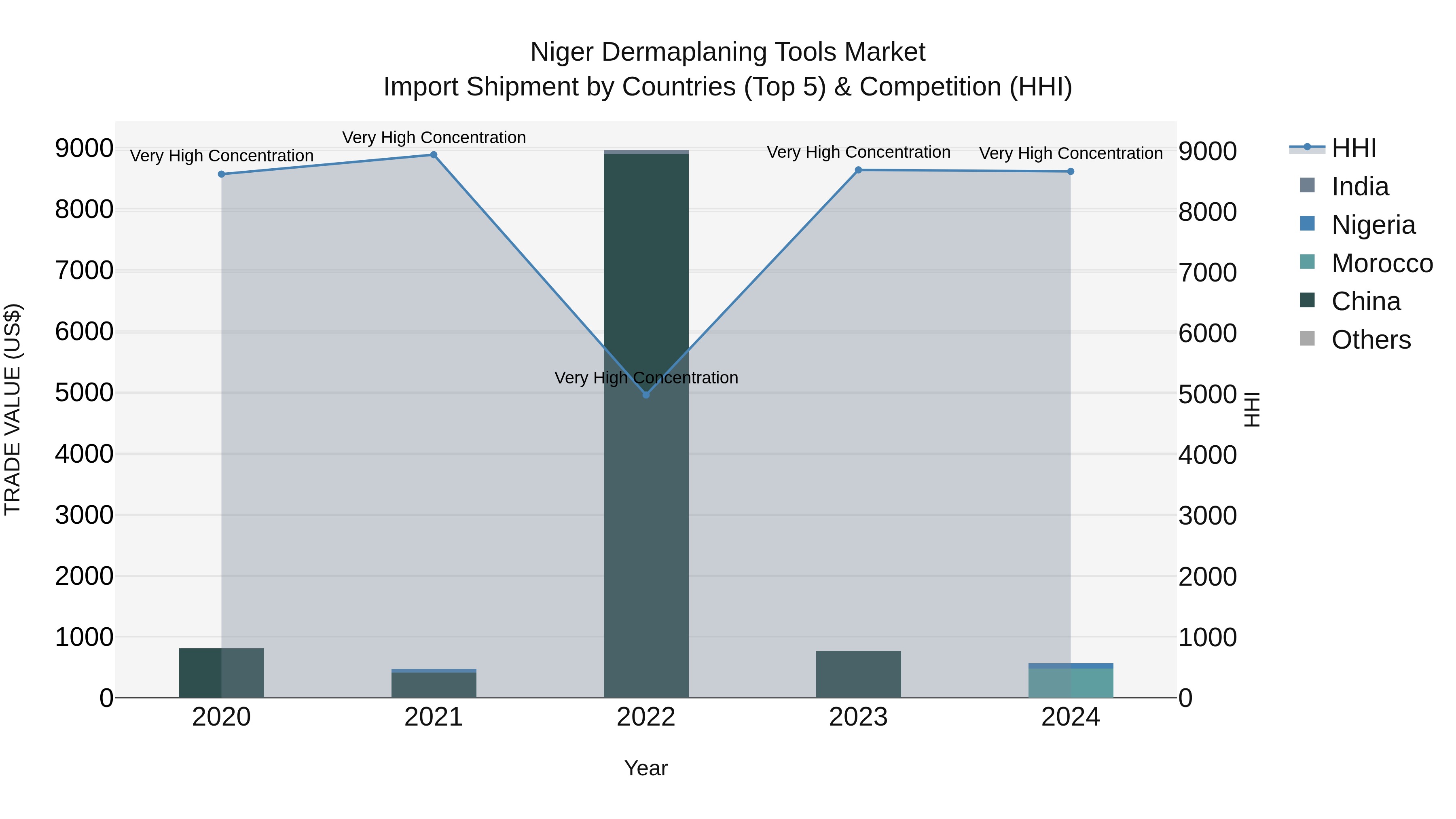Click the 2024 Morocco bar segment
The height and width of the screenshot is (819, 1456).
point(1071,684)
